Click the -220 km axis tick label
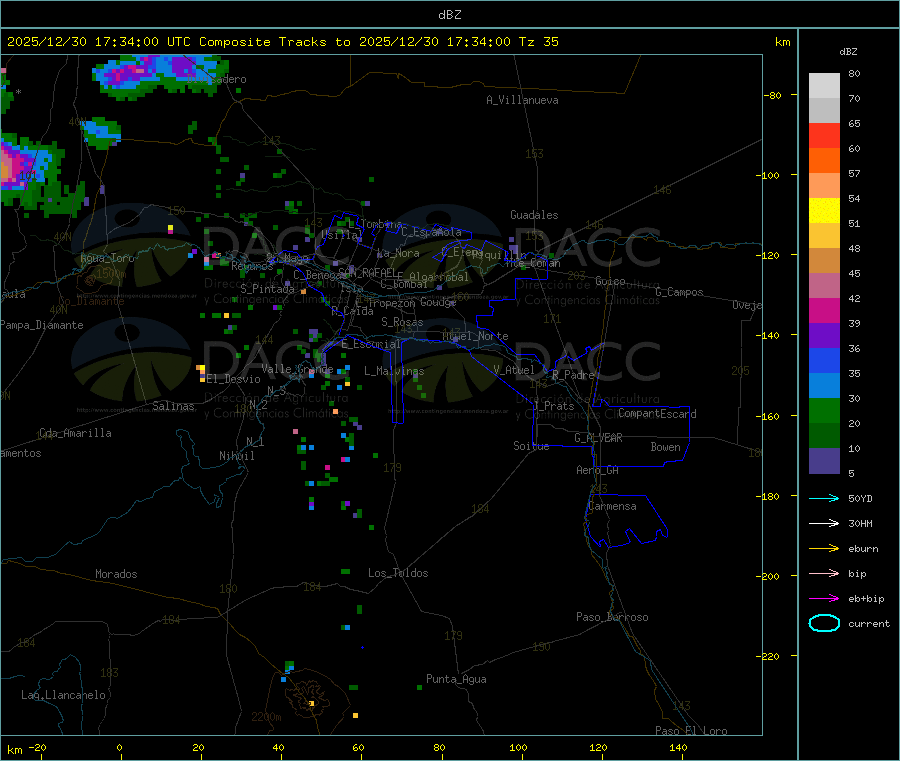 [769, 656]
